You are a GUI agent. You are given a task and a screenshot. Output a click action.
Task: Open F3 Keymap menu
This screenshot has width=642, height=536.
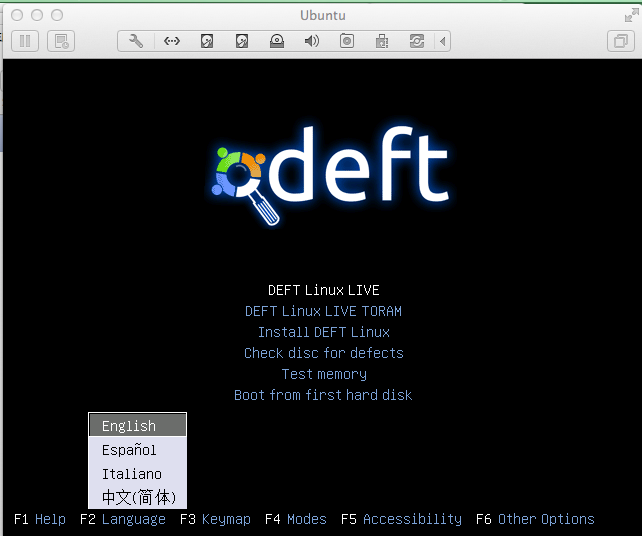tap(215, 519)
